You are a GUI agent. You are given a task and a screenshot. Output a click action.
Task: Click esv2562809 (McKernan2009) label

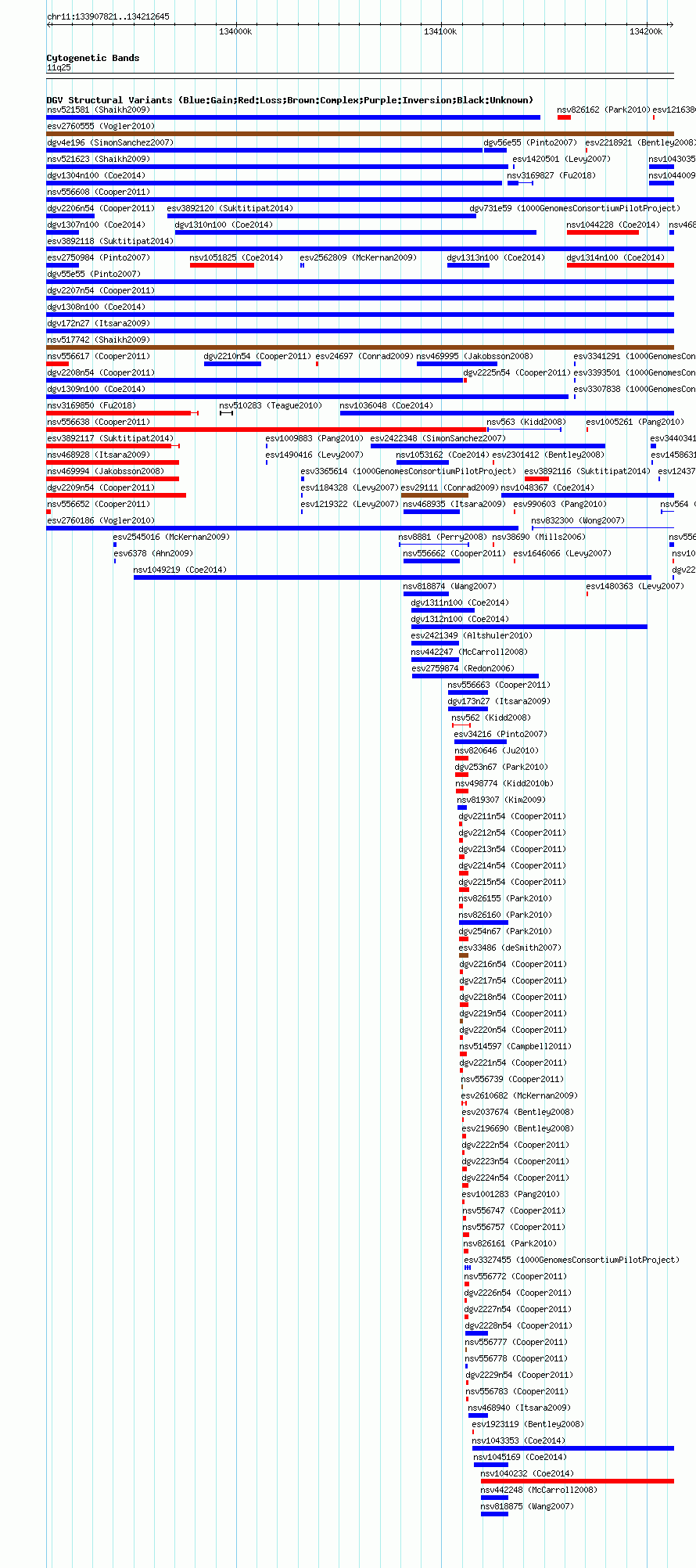[x=358, y=257]
